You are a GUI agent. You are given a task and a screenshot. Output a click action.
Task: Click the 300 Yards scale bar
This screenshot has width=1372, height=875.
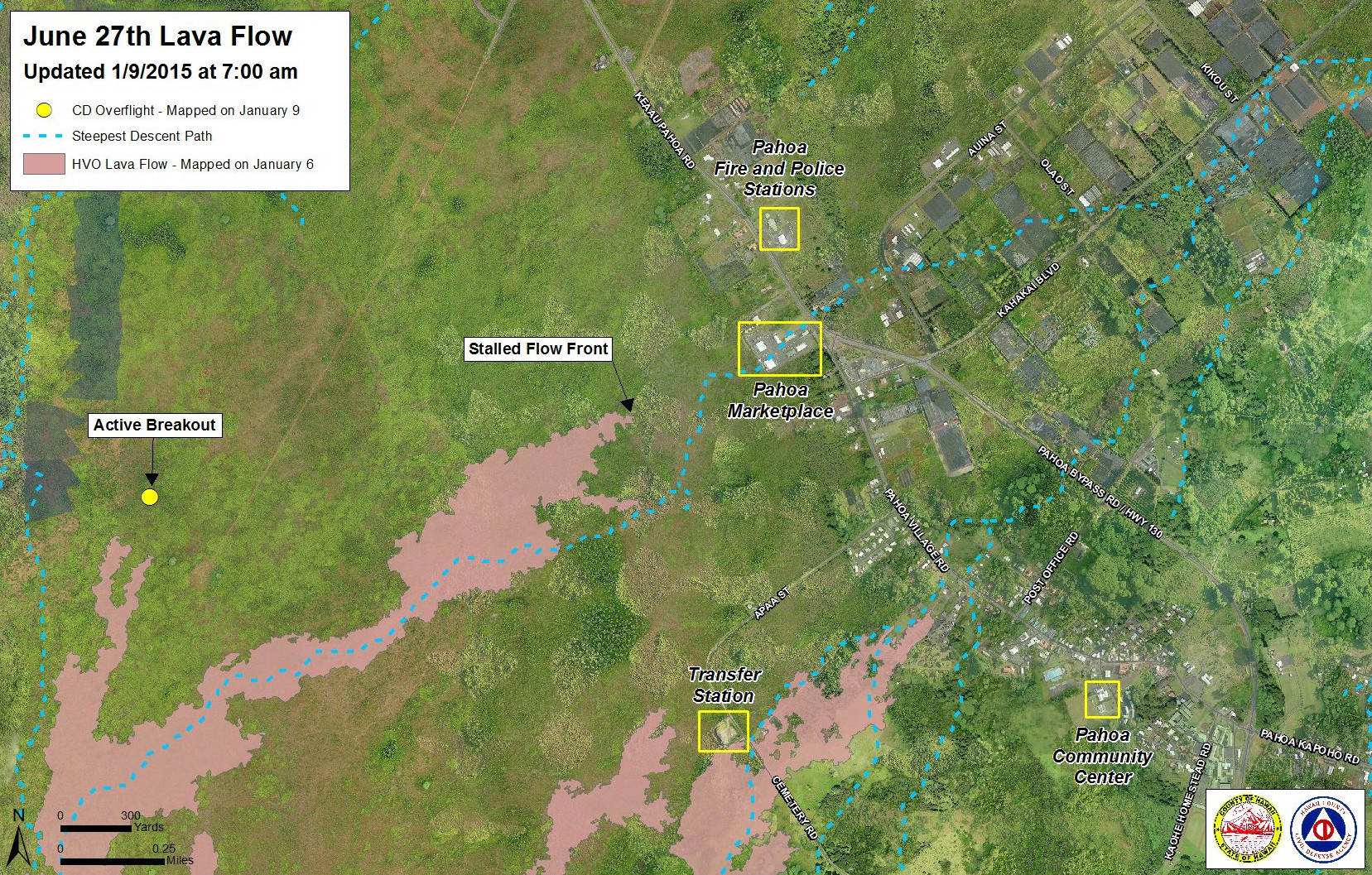95,828
